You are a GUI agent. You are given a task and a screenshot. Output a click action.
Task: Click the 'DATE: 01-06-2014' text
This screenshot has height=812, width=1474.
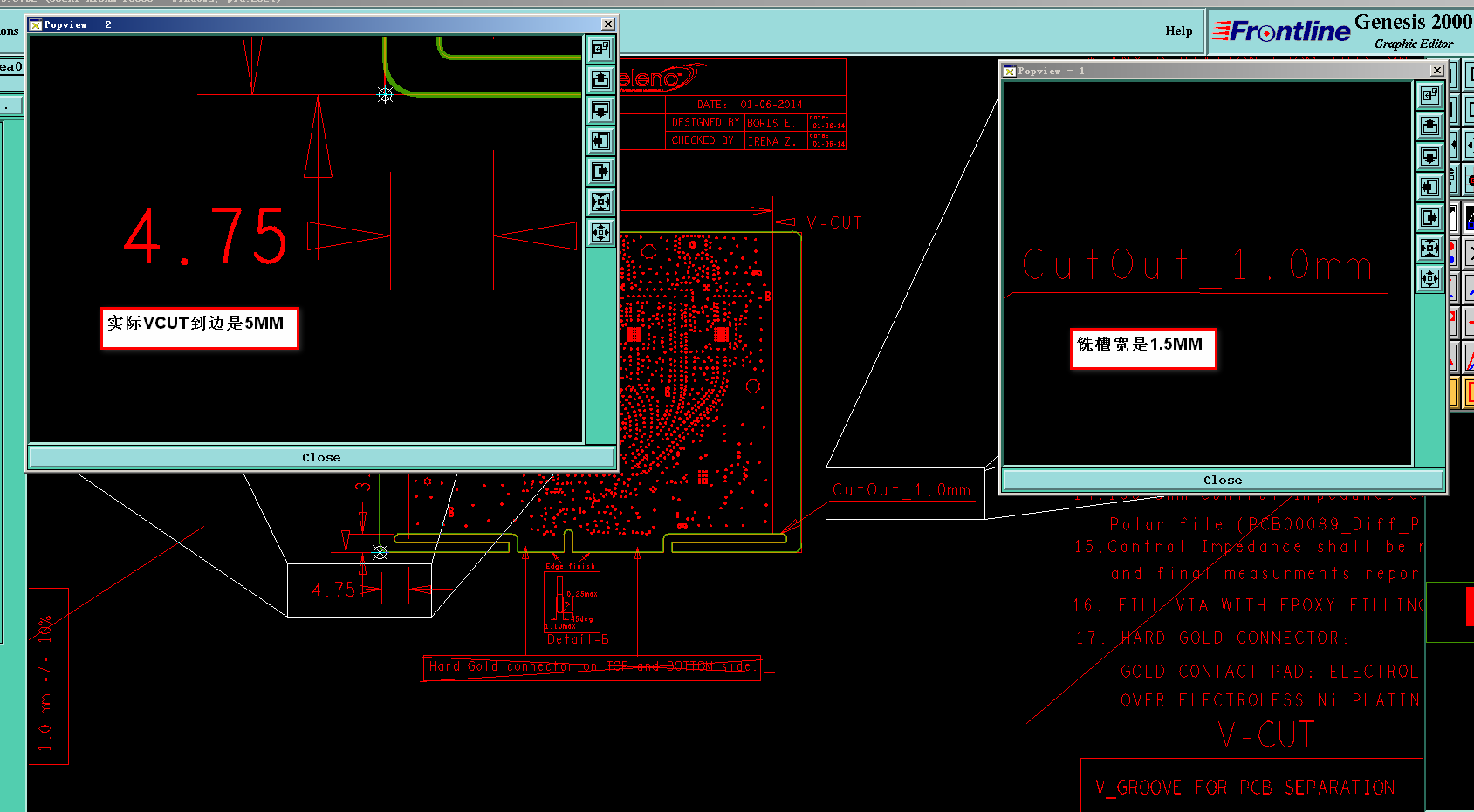tap(750, 105)
